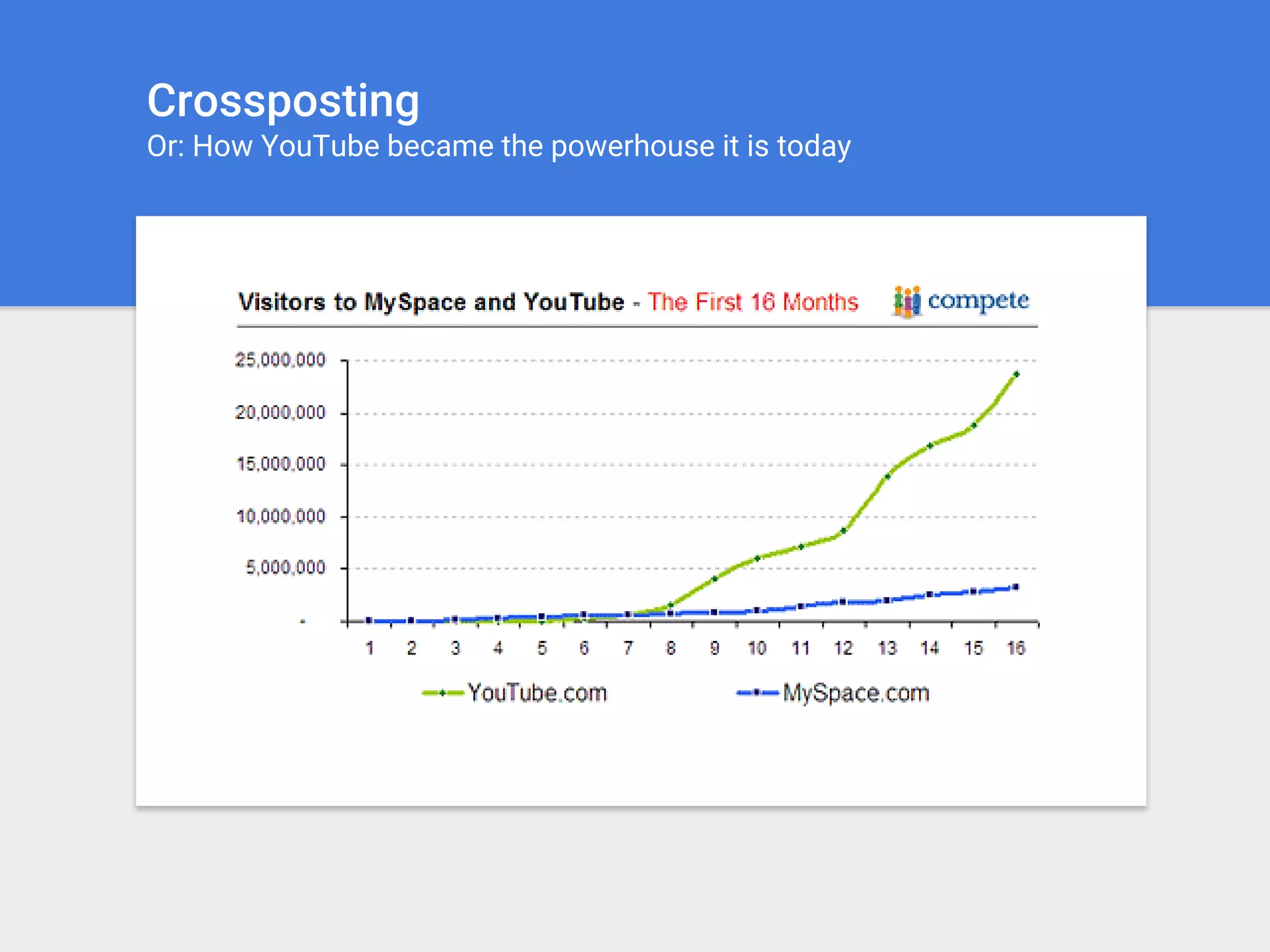The height and width of the screenshot is (952, 1270).
Task: Click the 15,000,000 y-axis label
Action: [281, 464]
